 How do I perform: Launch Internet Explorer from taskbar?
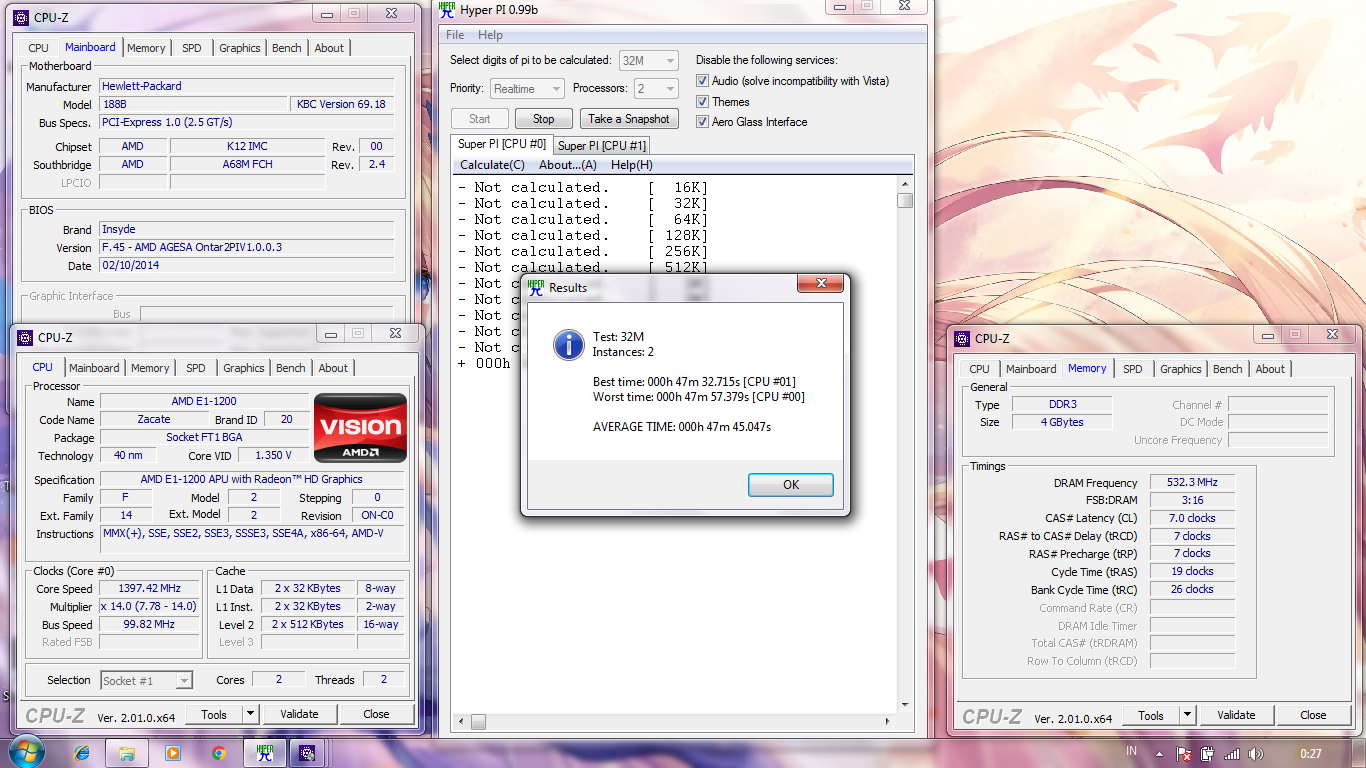point(81,753)
